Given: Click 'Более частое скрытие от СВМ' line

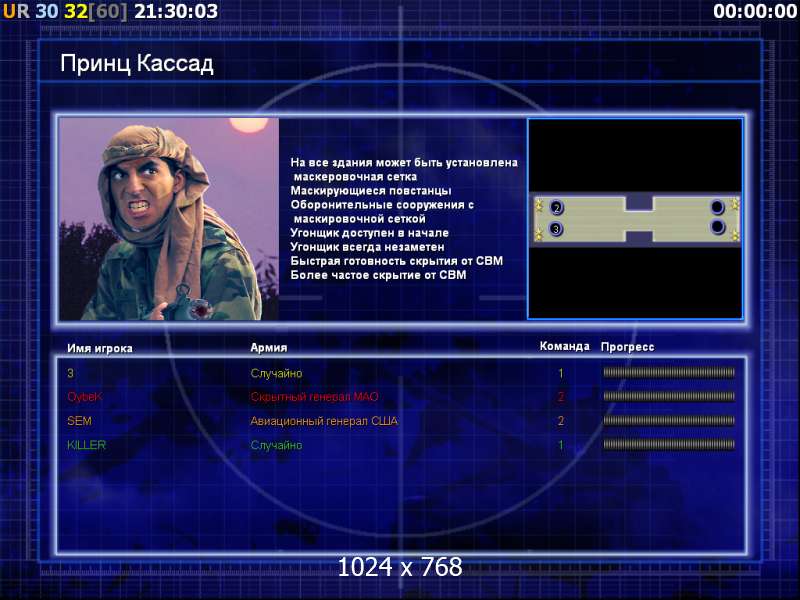Looking at the screenshot, I should (x=378, y=275).
